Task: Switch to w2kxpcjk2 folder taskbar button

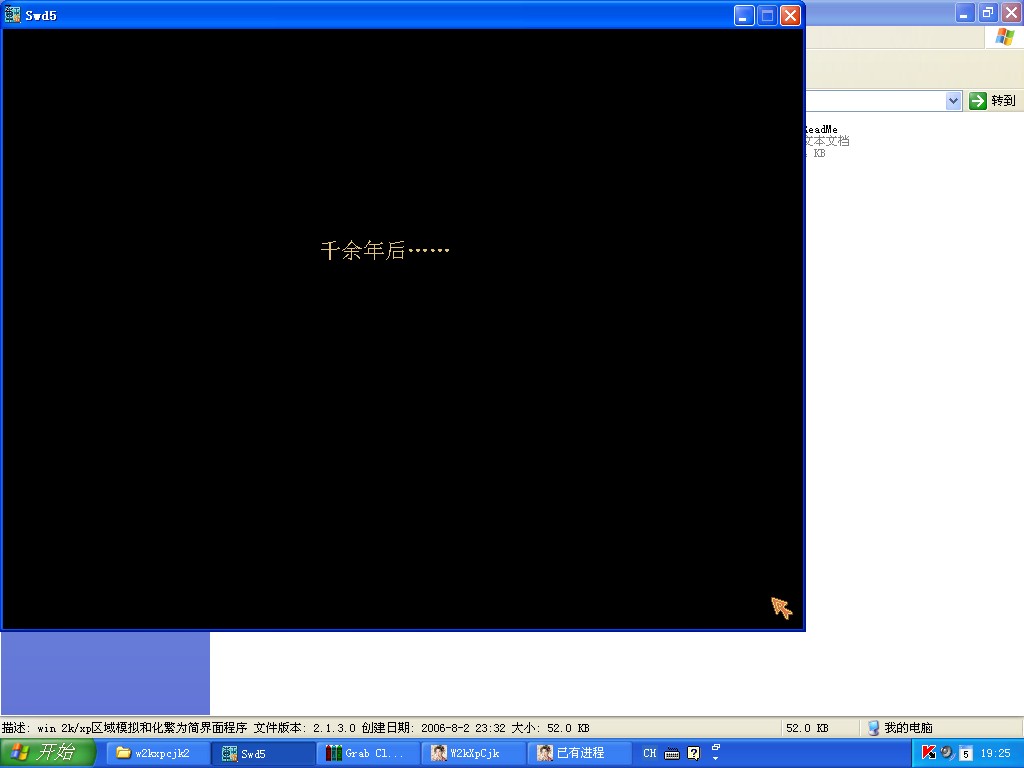Action: (158, 753)
